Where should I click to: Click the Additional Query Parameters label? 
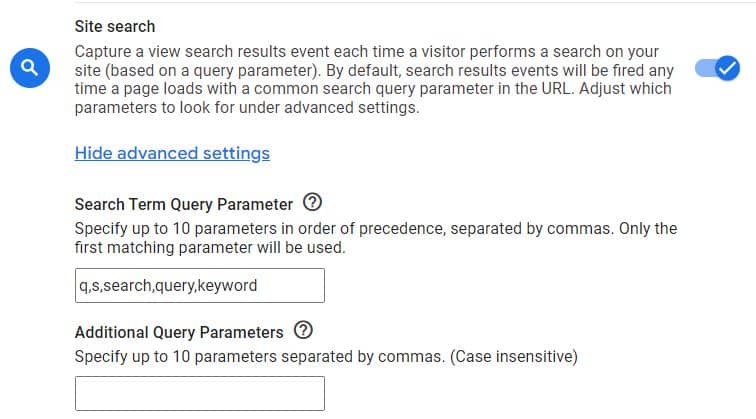[x=179, y=333]
